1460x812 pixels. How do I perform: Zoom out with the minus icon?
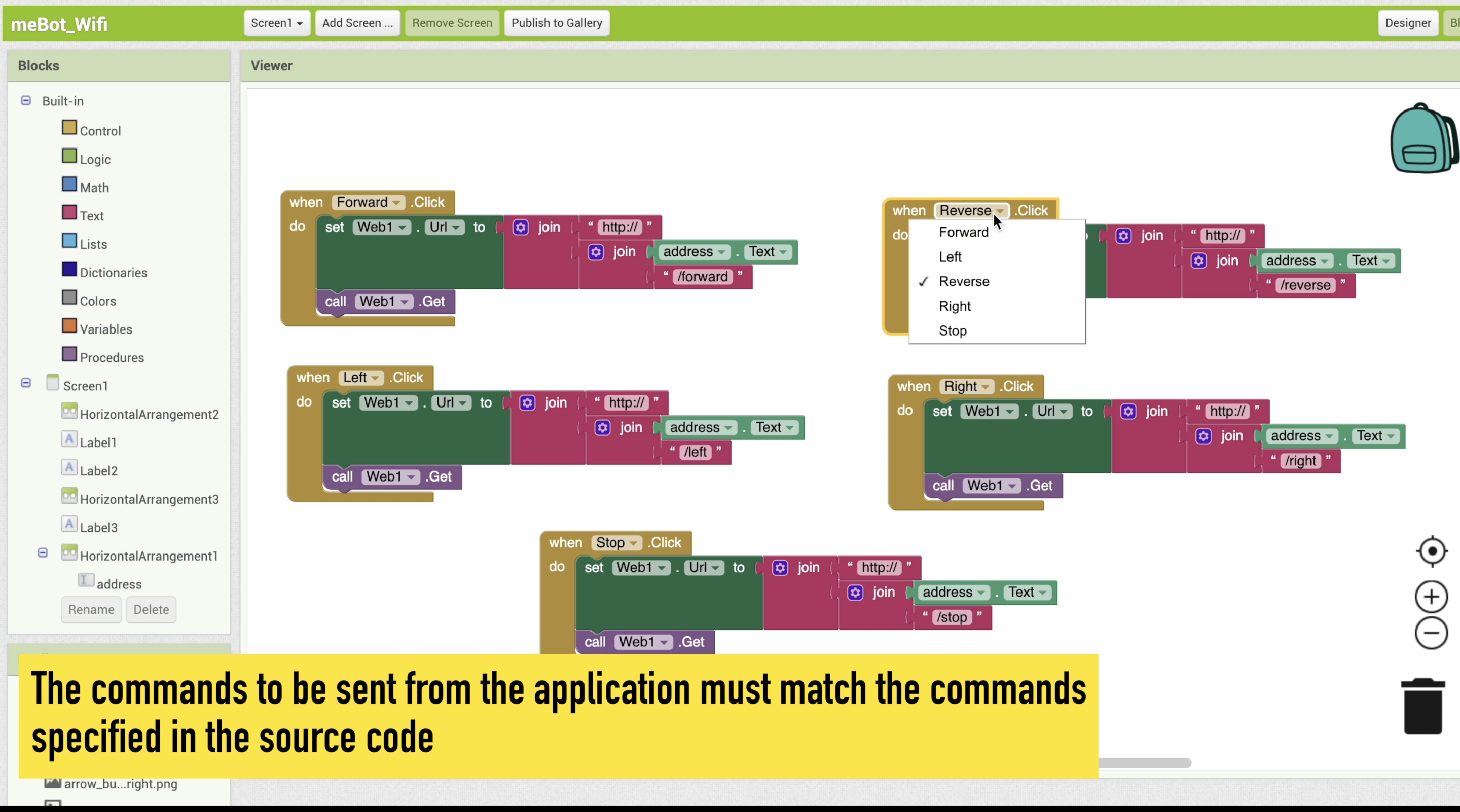pos(1432,633)
